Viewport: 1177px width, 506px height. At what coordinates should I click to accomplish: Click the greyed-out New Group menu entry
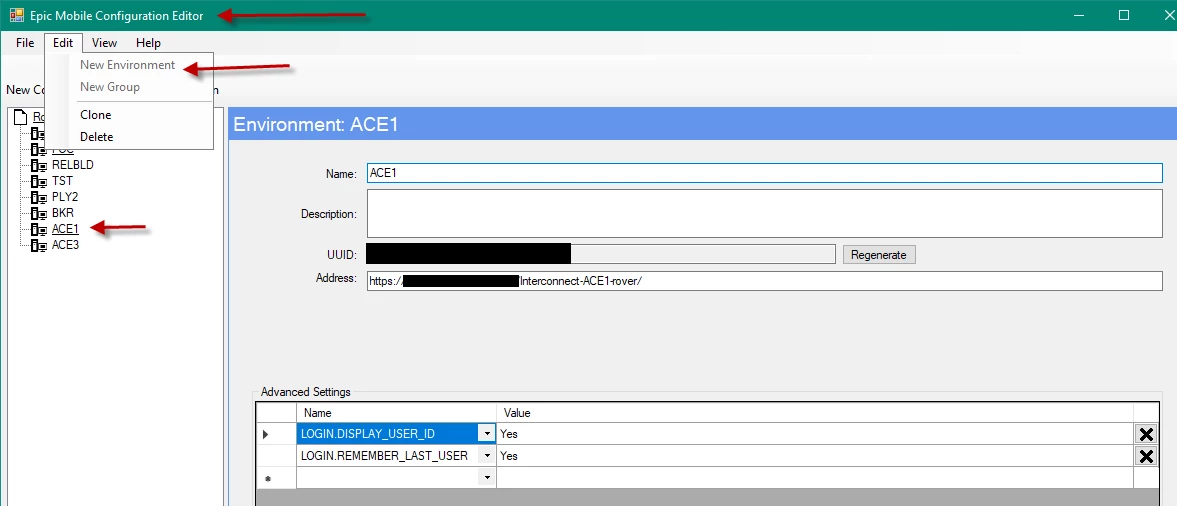coord(110,86)
